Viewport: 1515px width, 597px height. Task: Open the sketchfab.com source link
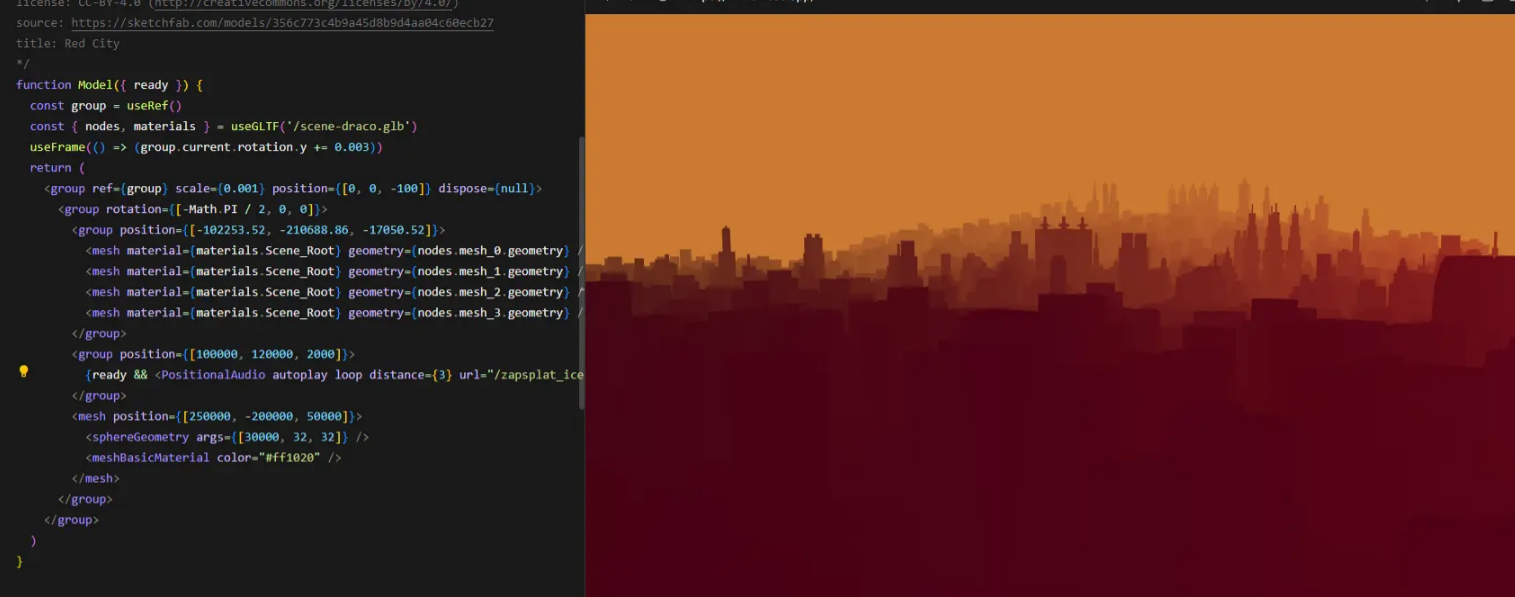coord(282,23)
